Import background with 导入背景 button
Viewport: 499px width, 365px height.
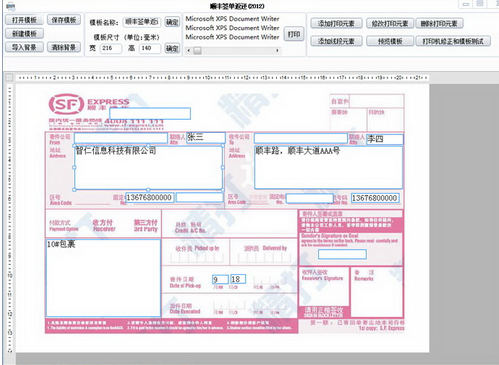[x=24, y=47]
